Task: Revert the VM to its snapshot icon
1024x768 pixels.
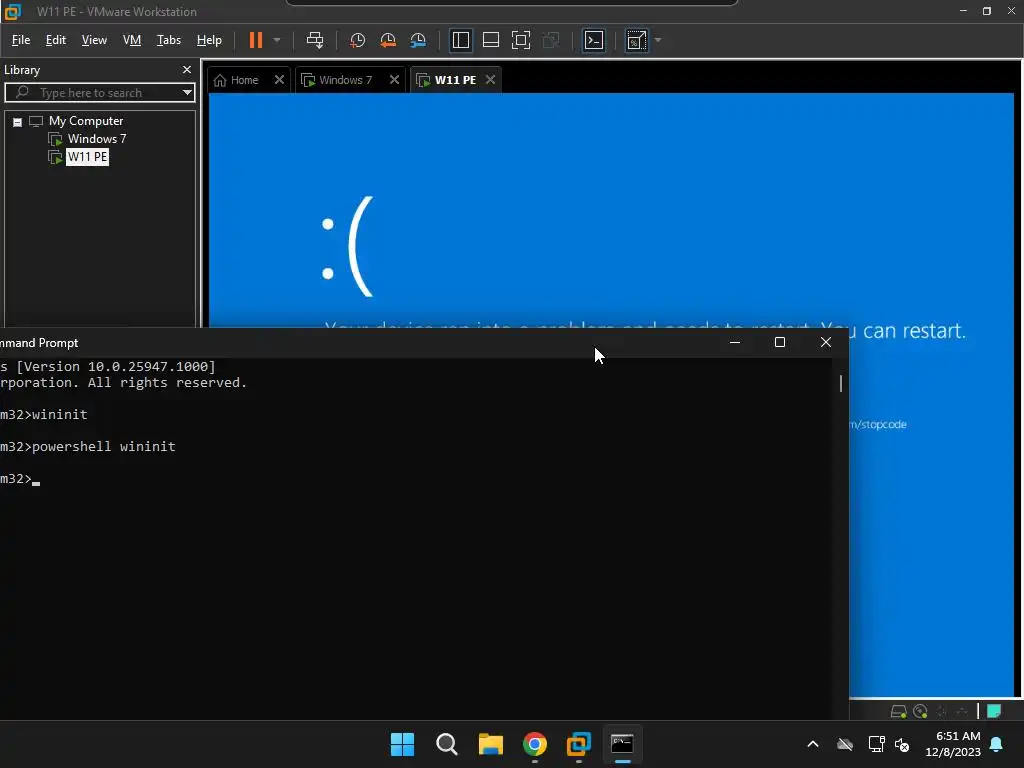Action: coord(388,40)
